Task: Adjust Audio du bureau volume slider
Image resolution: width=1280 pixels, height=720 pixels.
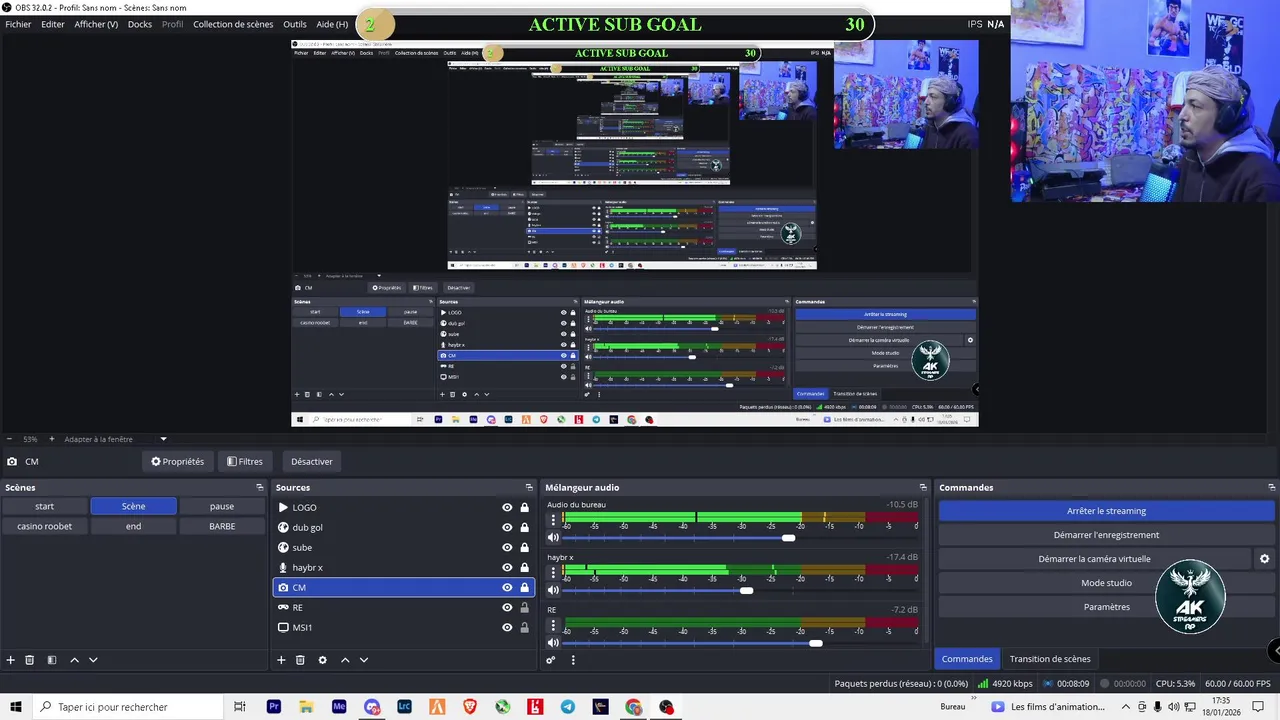Action: click(x=788, y=538)
